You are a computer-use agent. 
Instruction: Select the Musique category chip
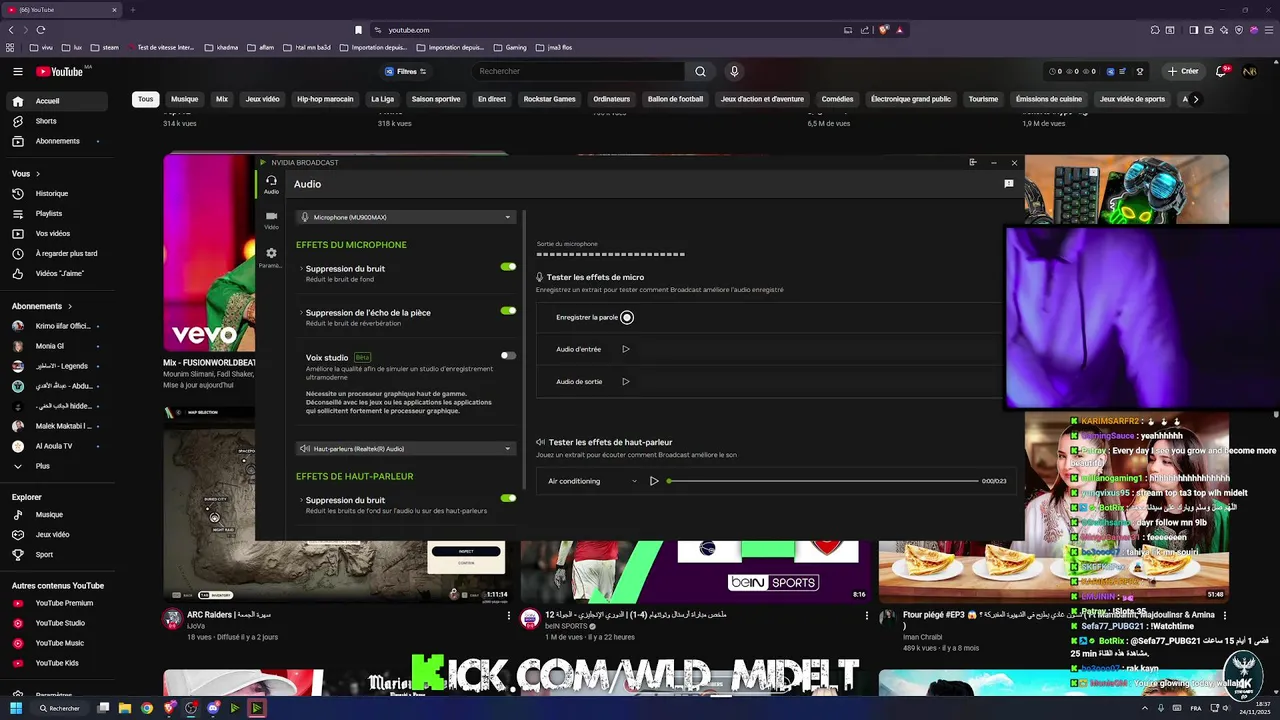point(184,99)
